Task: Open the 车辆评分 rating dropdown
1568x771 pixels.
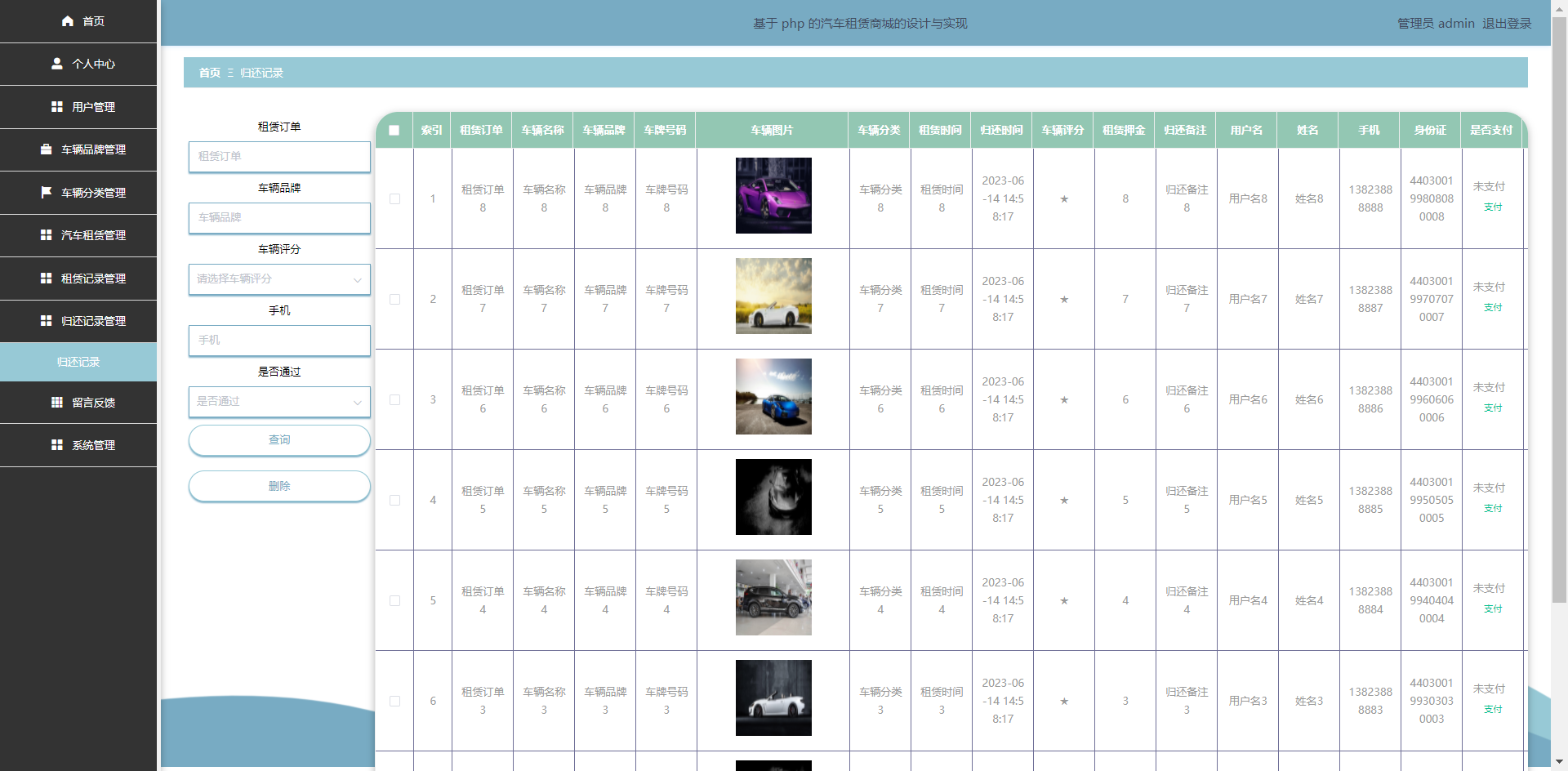Action: tap(279, 279)
